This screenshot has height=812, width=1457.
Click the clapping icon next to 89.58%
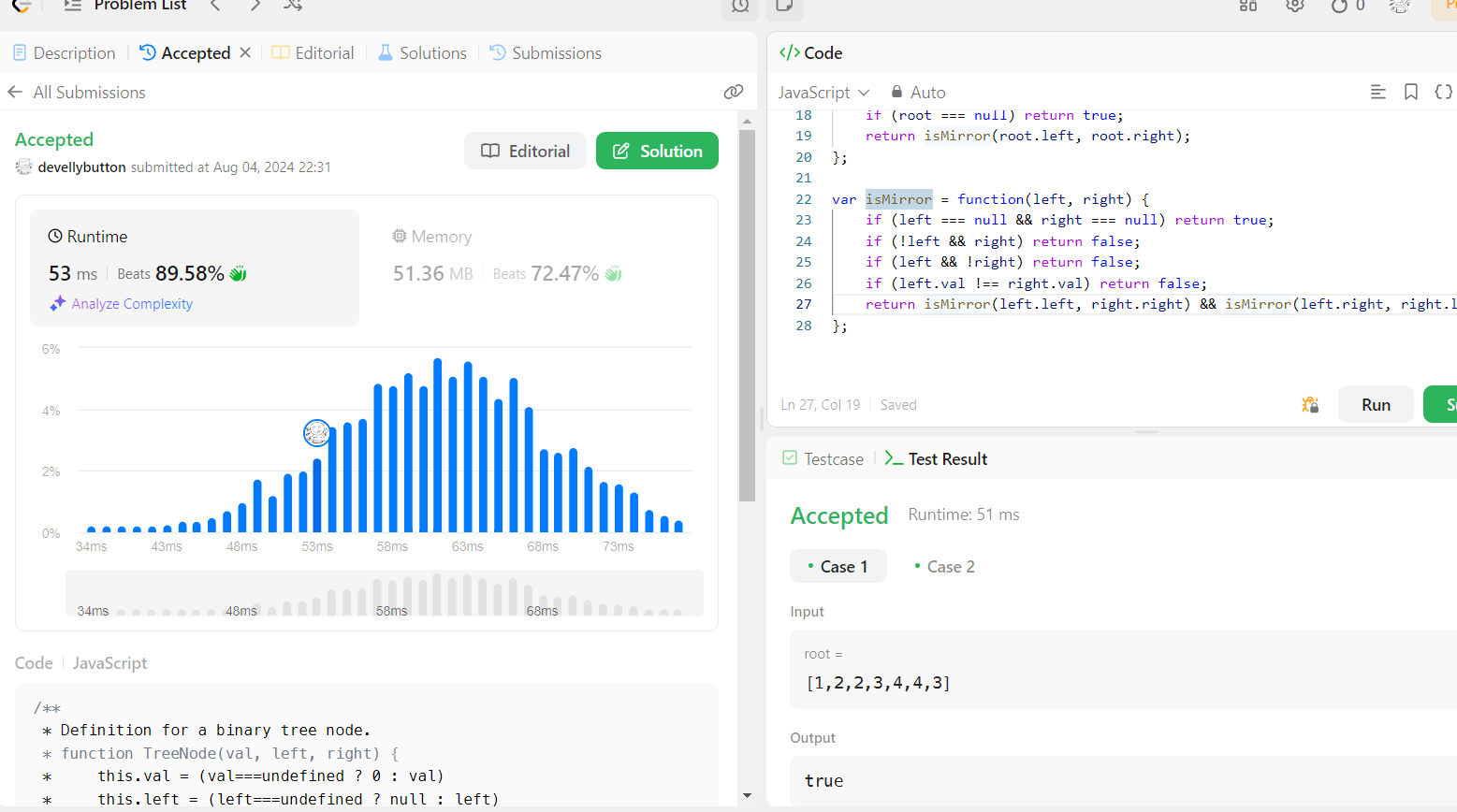(x=238, y=273)
